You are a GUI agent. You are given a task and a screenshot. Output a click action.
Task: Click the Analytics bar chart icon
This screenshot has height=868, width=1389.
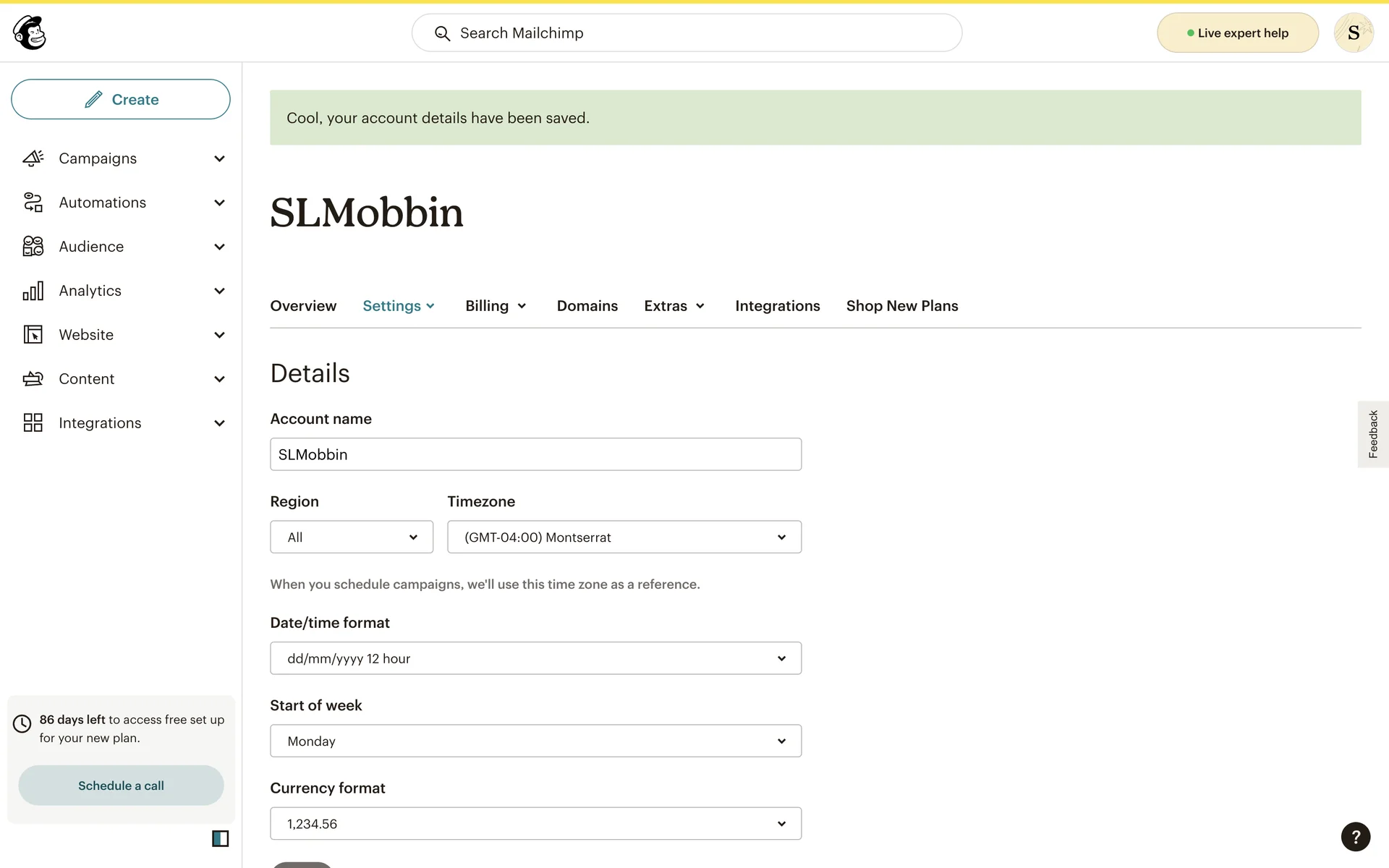click(33, 291)
